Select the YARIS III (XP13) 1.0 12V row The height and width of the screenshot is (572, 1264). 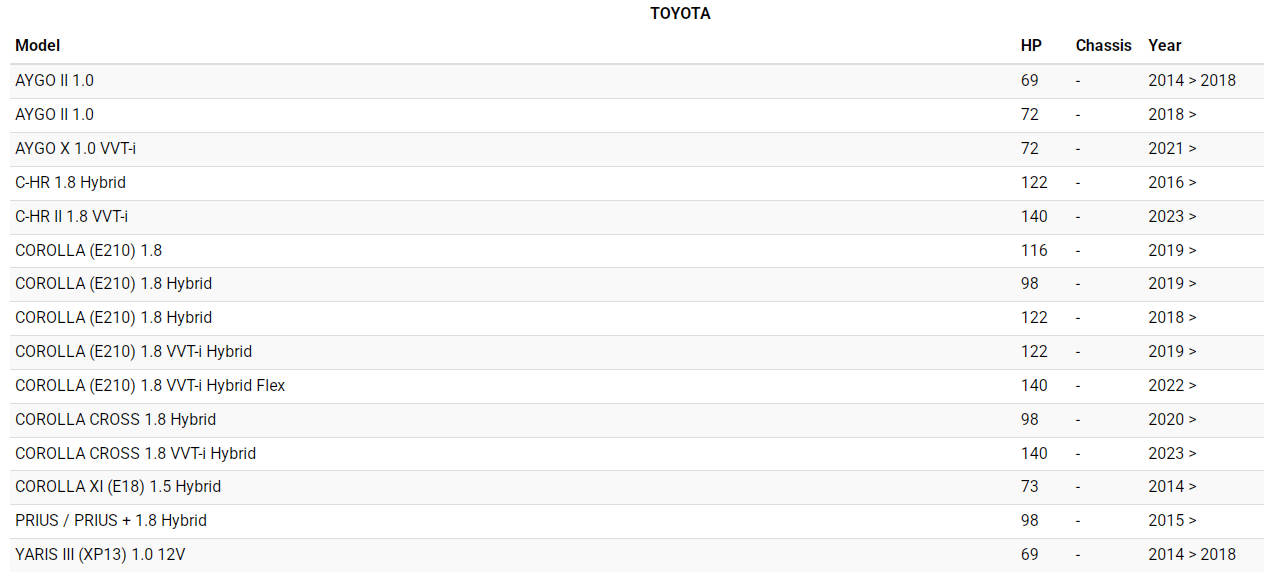[637, 555]
